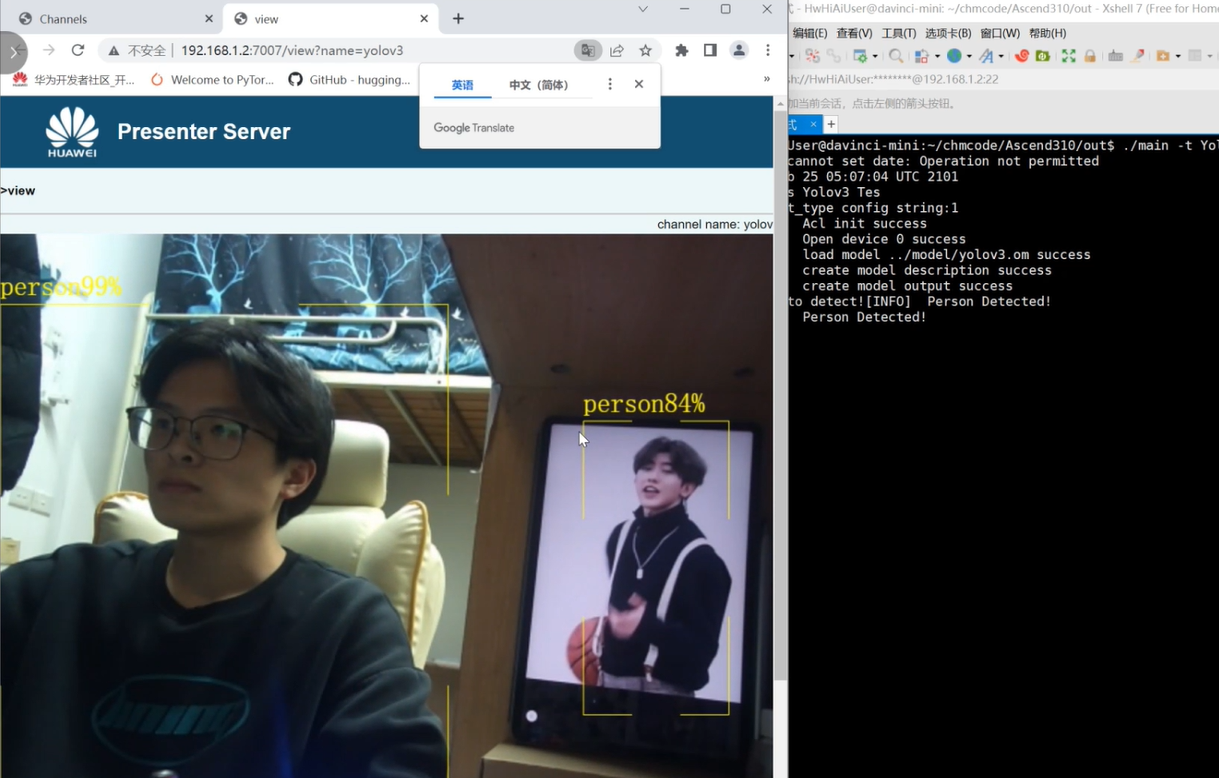Open 华为开发者社区 bookmark
Image resolution: width=1219 pixels, height=778 pixels.
coord(74,79)
